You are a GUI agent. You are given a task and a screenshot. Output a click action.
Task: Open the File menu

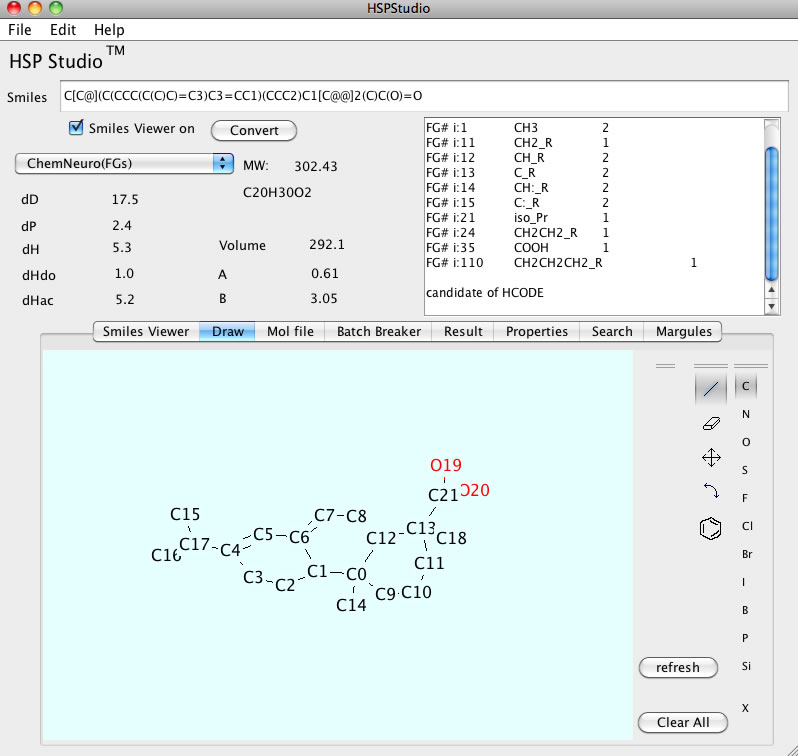(20, 30)
